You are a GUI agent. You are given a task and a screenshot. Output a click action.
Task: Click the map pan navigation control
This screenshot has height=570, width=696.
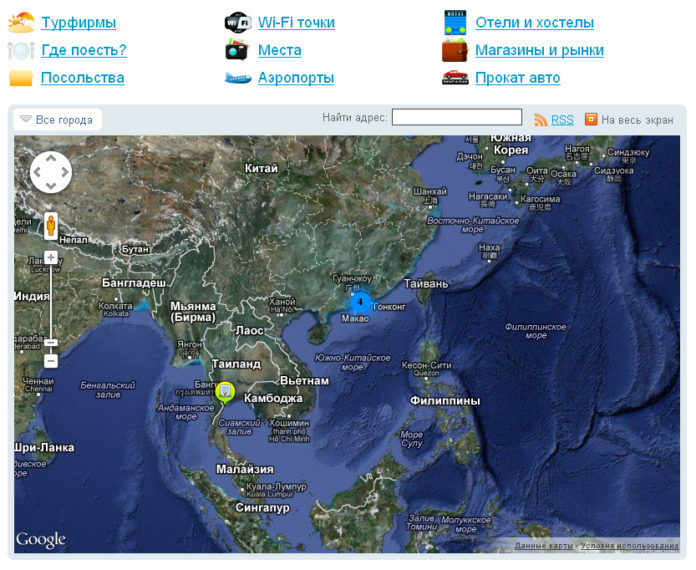pyautogui.click(x=51, y=172)
